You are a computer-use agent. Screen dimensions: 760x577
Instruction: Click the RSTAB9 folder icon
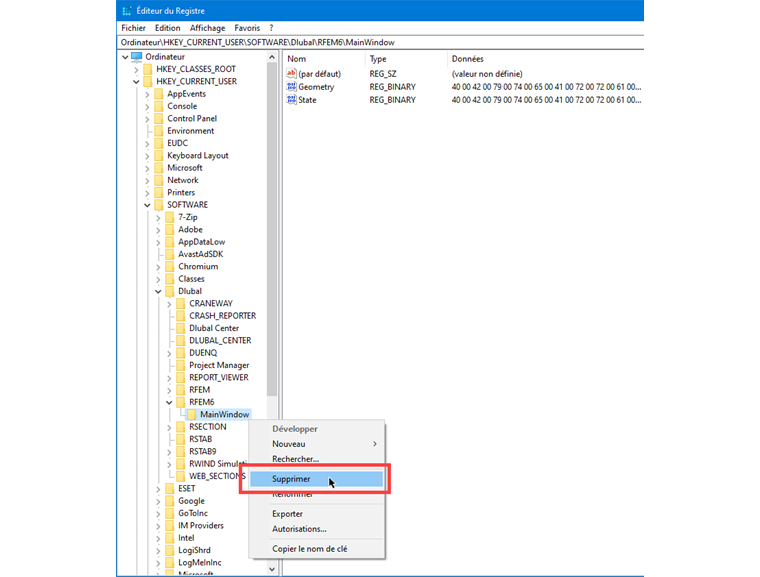click(x=181, y=451)
